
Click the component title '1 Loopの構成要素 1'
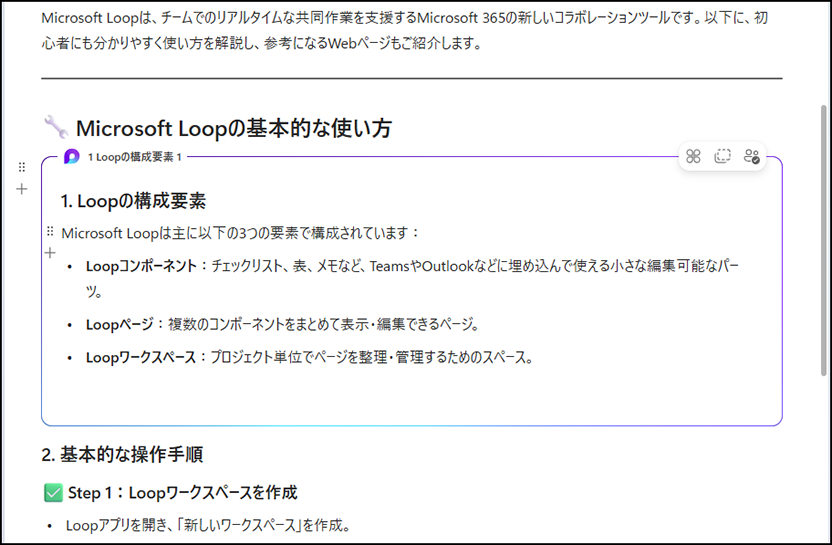coord(135,157)
